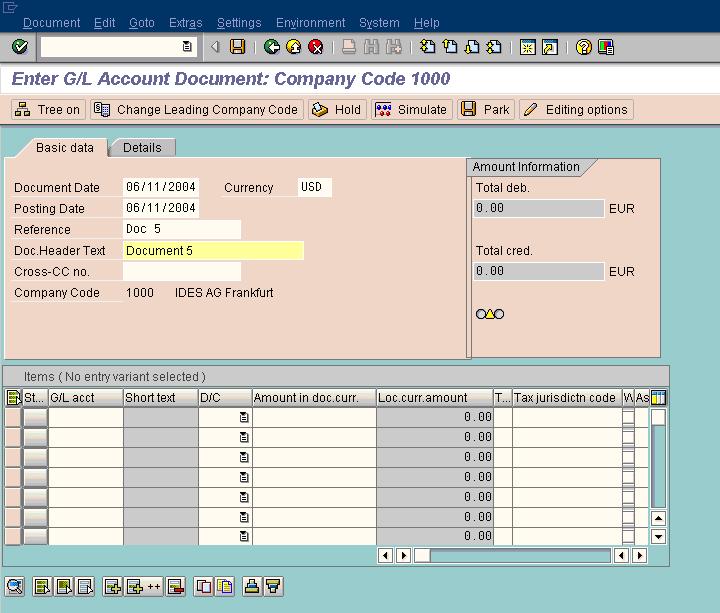This screenshot has height=613, width=720.
Task: Open the Extras menu
Action: 185,22
